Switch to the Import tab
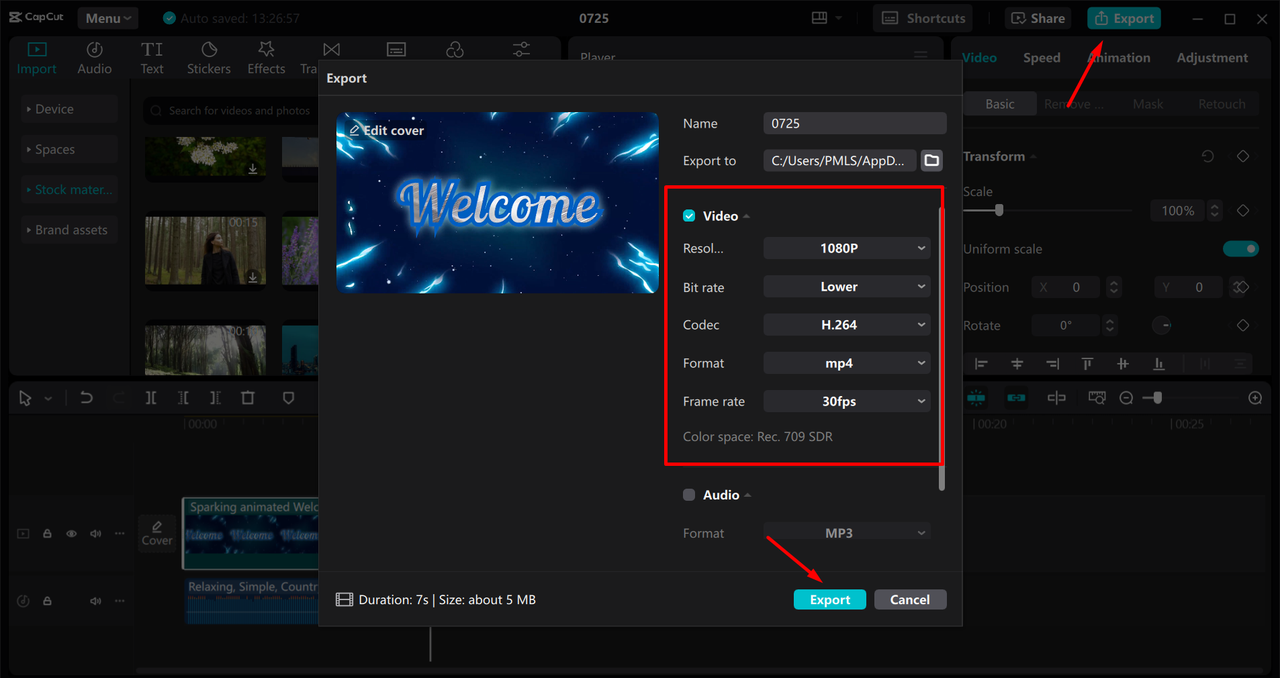The height and width of the screenshot is (678, 1280). 36,58
